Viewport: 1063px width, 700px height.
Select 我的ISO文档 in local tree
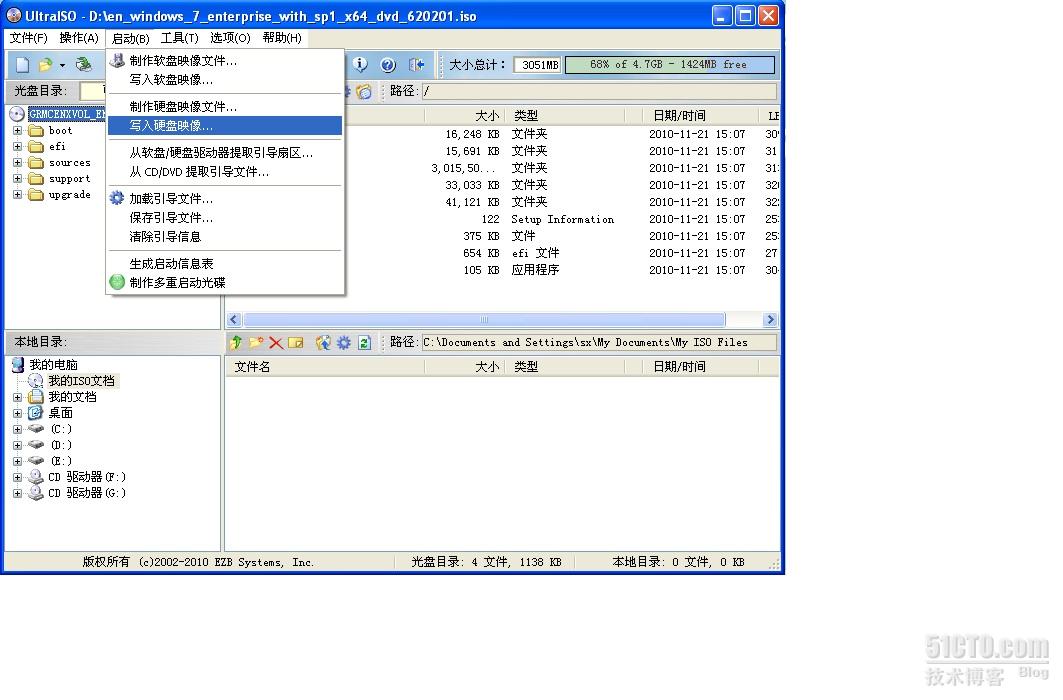coord(81,381)
